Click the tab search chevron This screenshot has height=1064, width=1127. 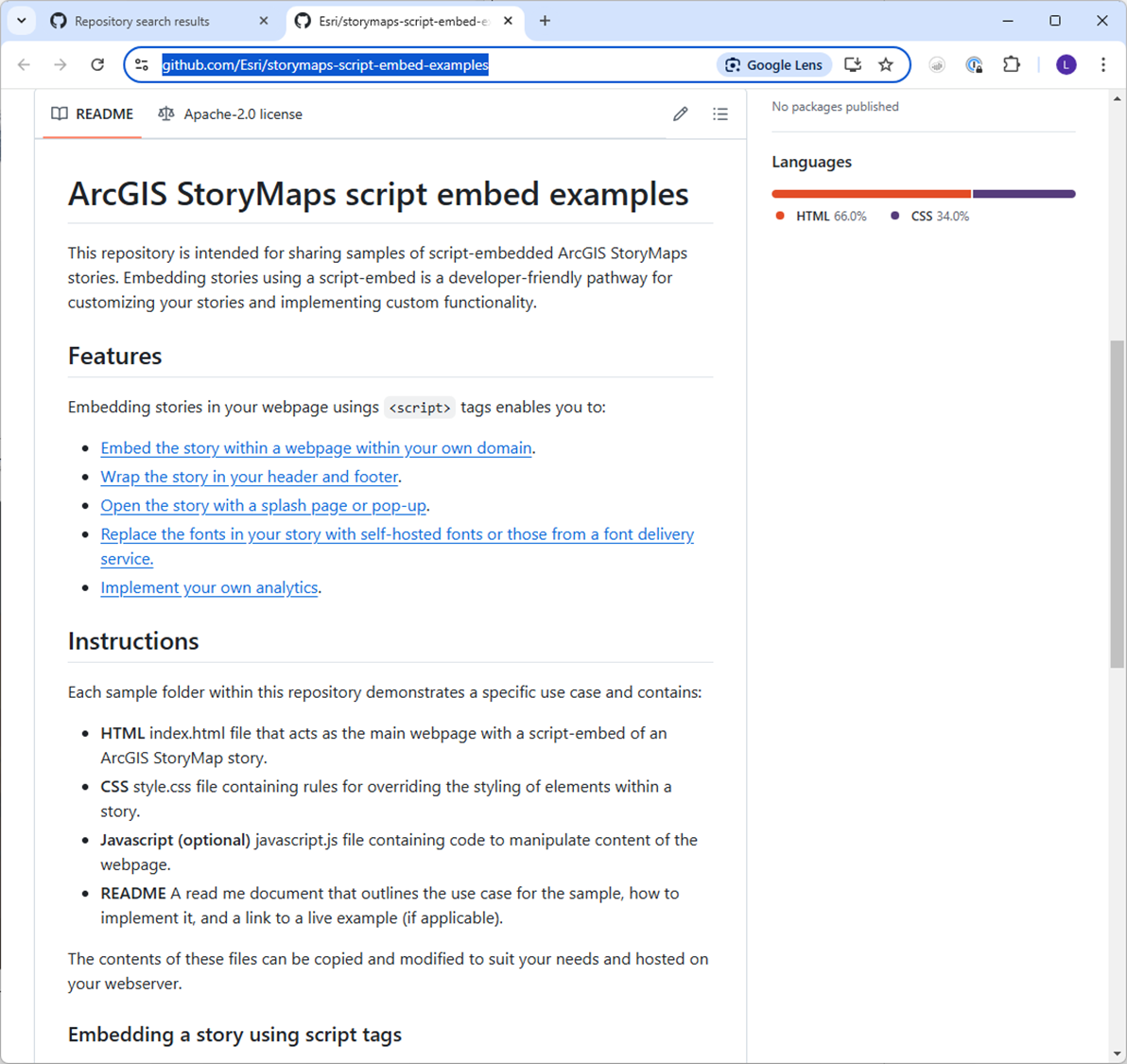point(21,20)
